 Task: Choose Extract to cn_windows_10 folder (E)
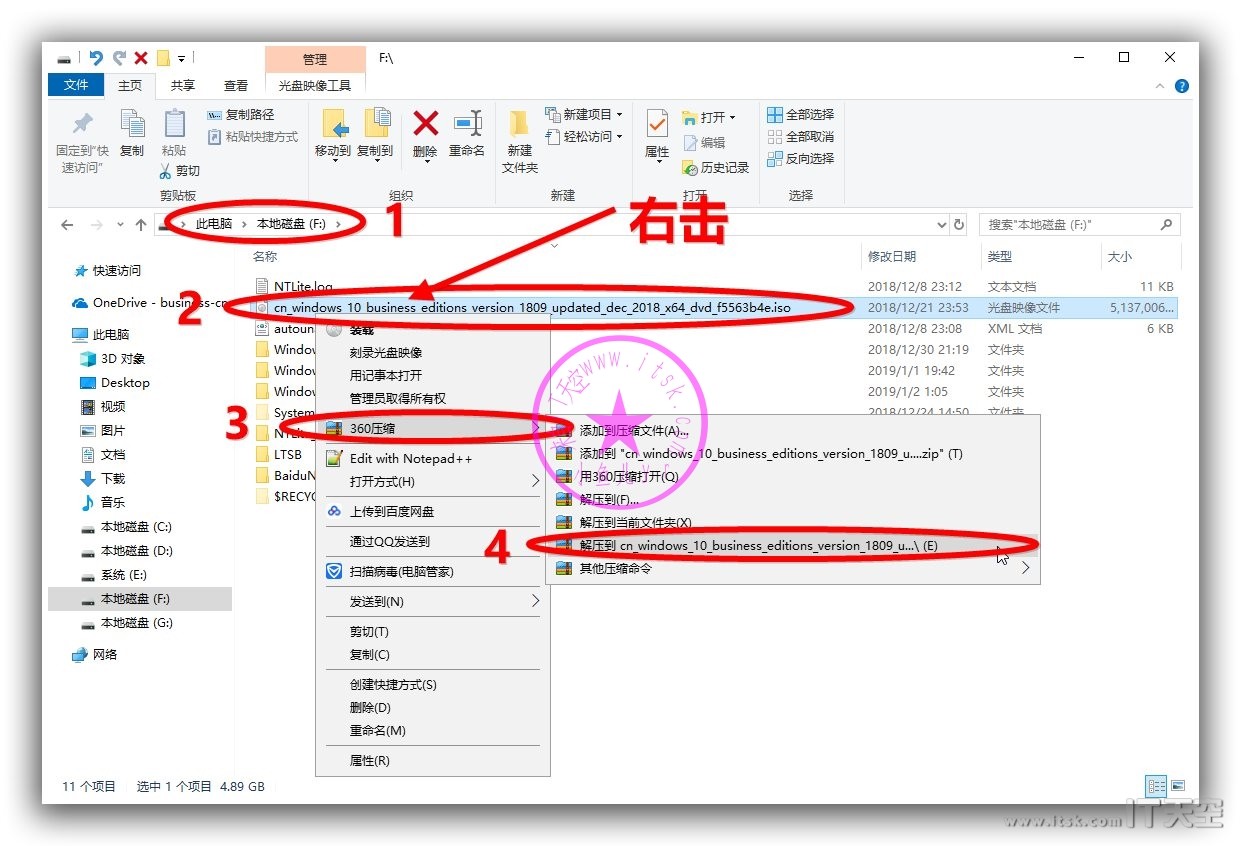[x=794, y=546]
